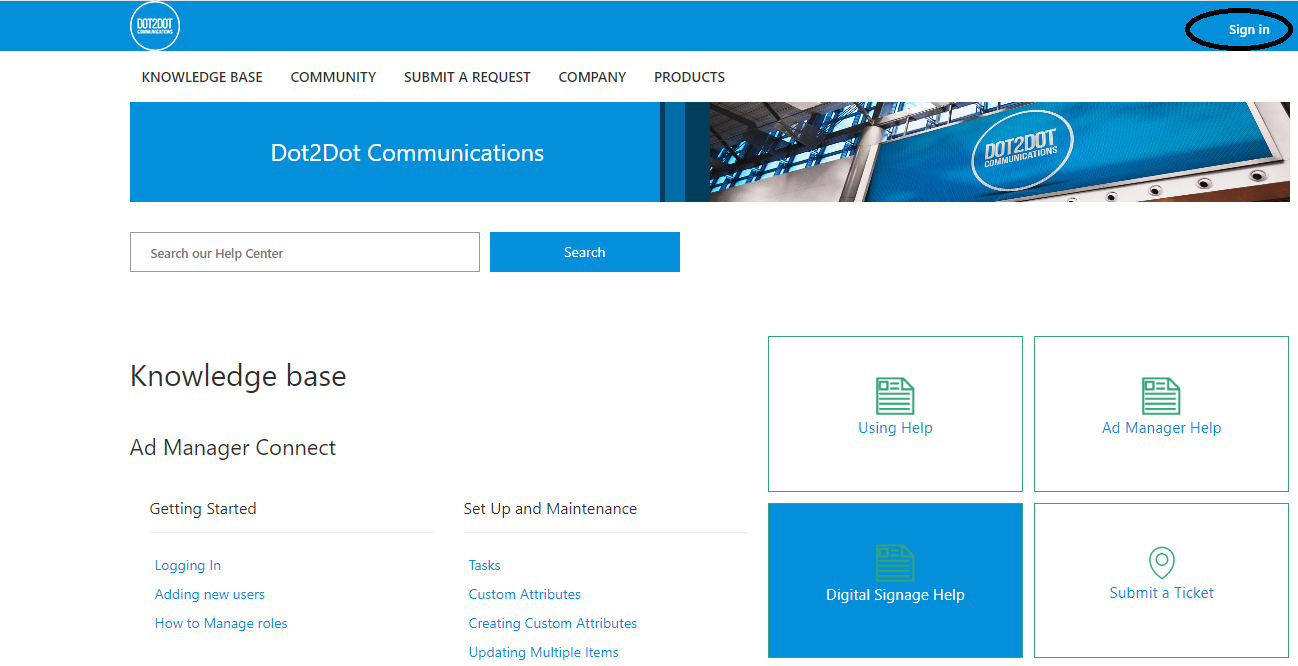Open the Logging In article
1298x666 pixels.
coord(188,565)
